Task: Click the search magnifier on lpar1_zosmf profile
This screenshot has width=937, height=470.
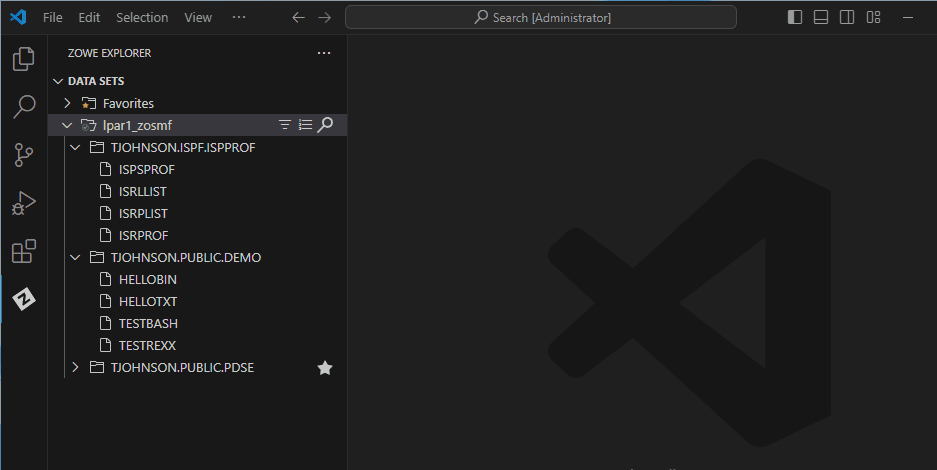Action: pyautogui.click(x=325, y=125)
